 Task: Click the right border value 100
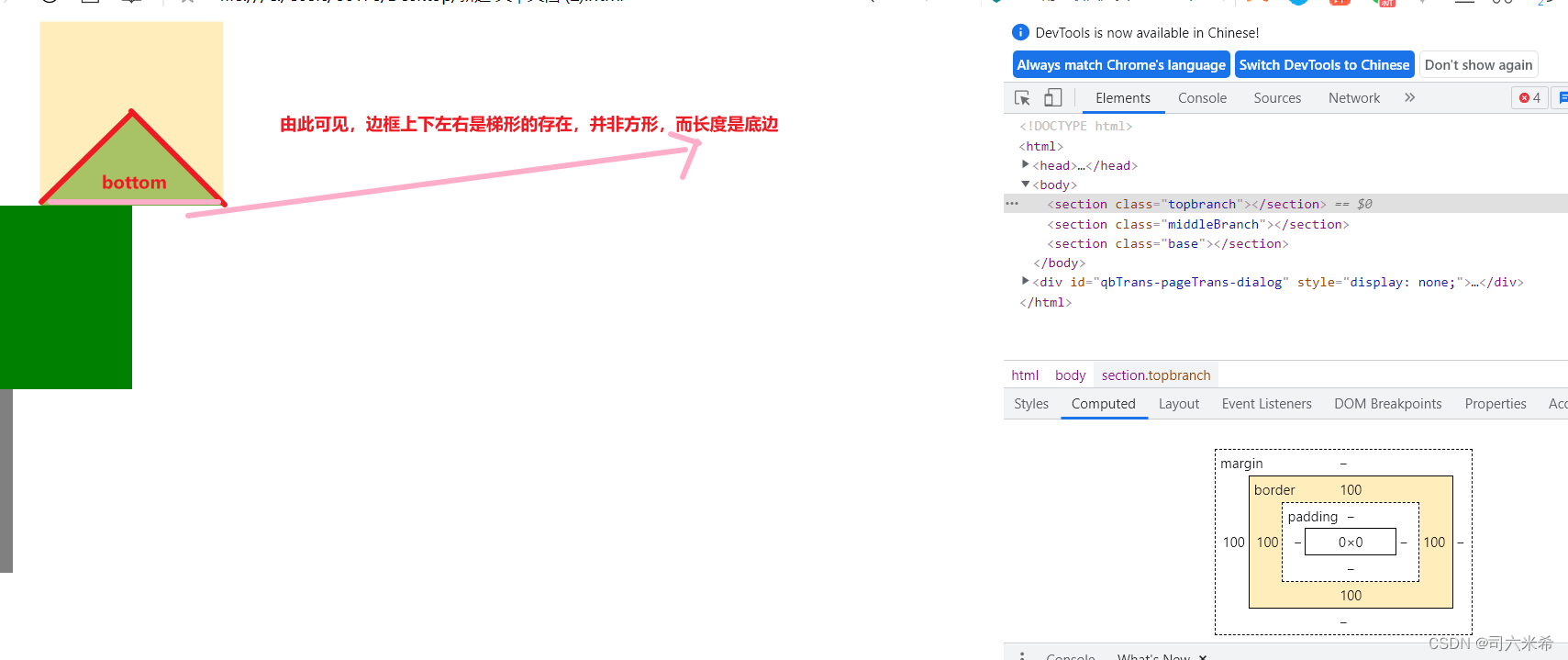coord(1434,543)
